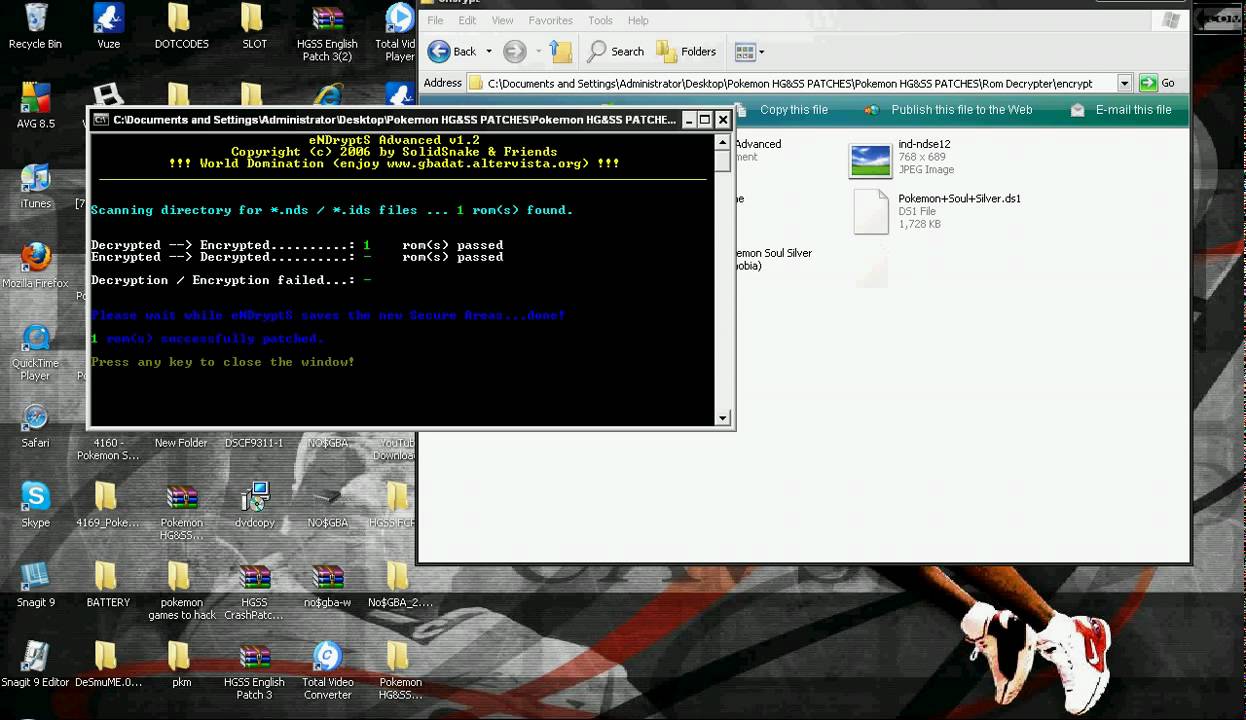Go Back in Explorer window

click(x=453, y=51)
